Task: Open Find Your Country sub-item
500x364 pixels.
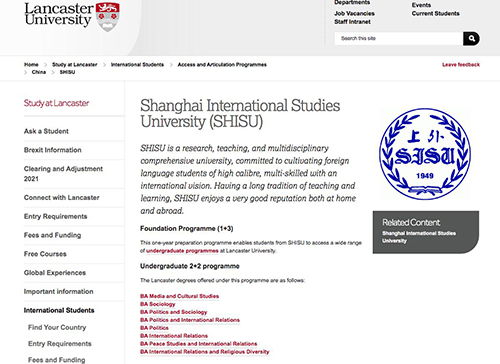Action: 57,327
